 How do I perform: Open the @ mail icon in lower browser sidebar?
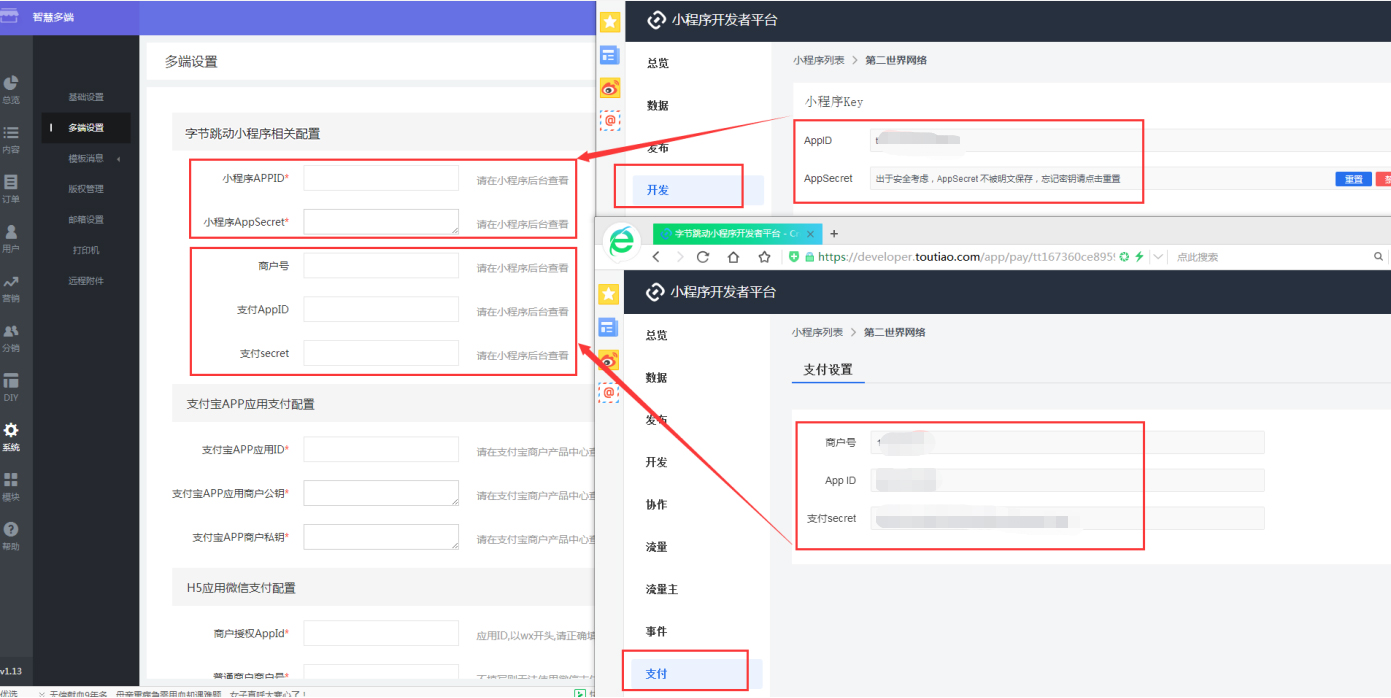click(x=609, y=393)
